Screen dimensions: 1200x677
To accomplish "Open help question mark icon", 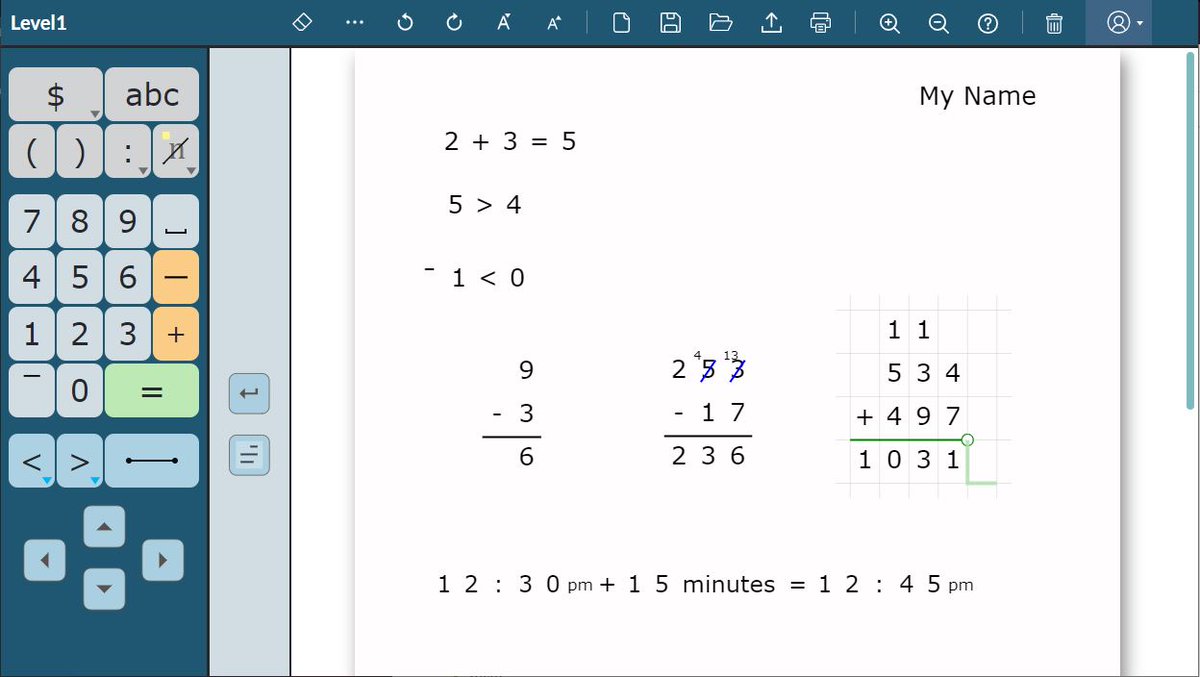I will 988,22.
